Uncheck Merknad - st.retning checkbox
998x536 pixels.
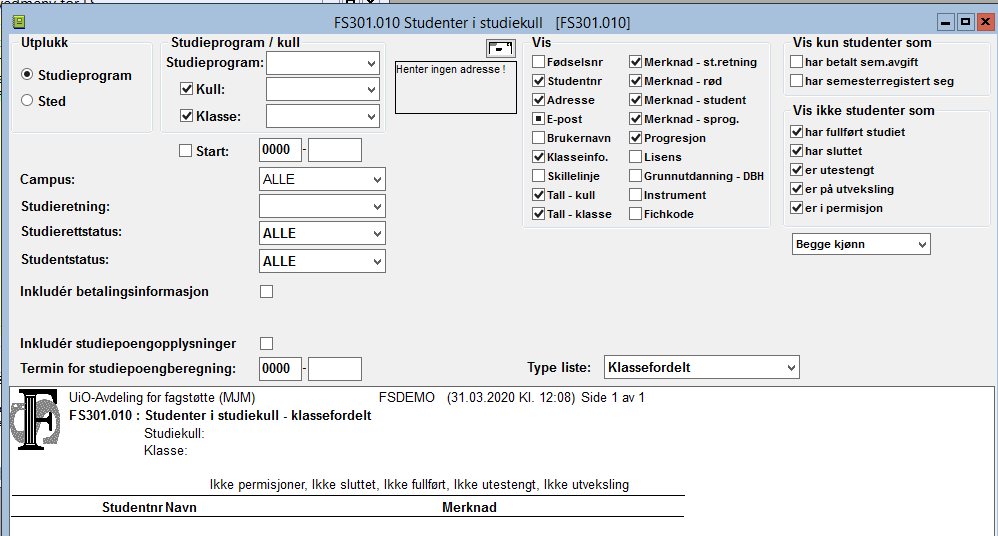(x=635, y=62)
